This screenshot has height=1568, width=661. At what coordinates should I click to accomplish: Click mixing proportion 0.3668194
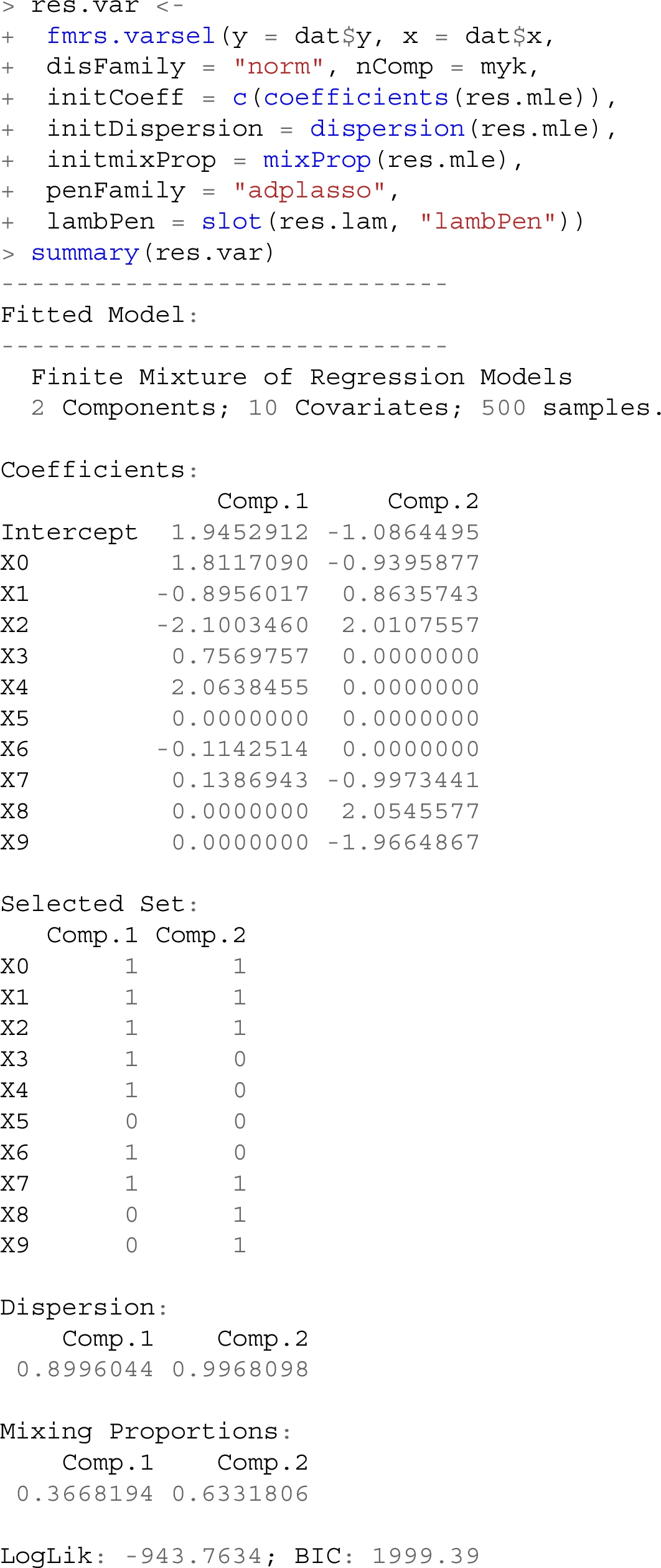coord(85,1494)
